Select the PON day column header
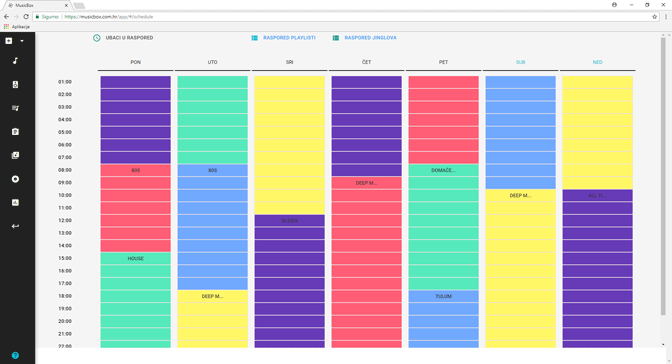This screenshot has width=672, height=364. click(135, 62)
